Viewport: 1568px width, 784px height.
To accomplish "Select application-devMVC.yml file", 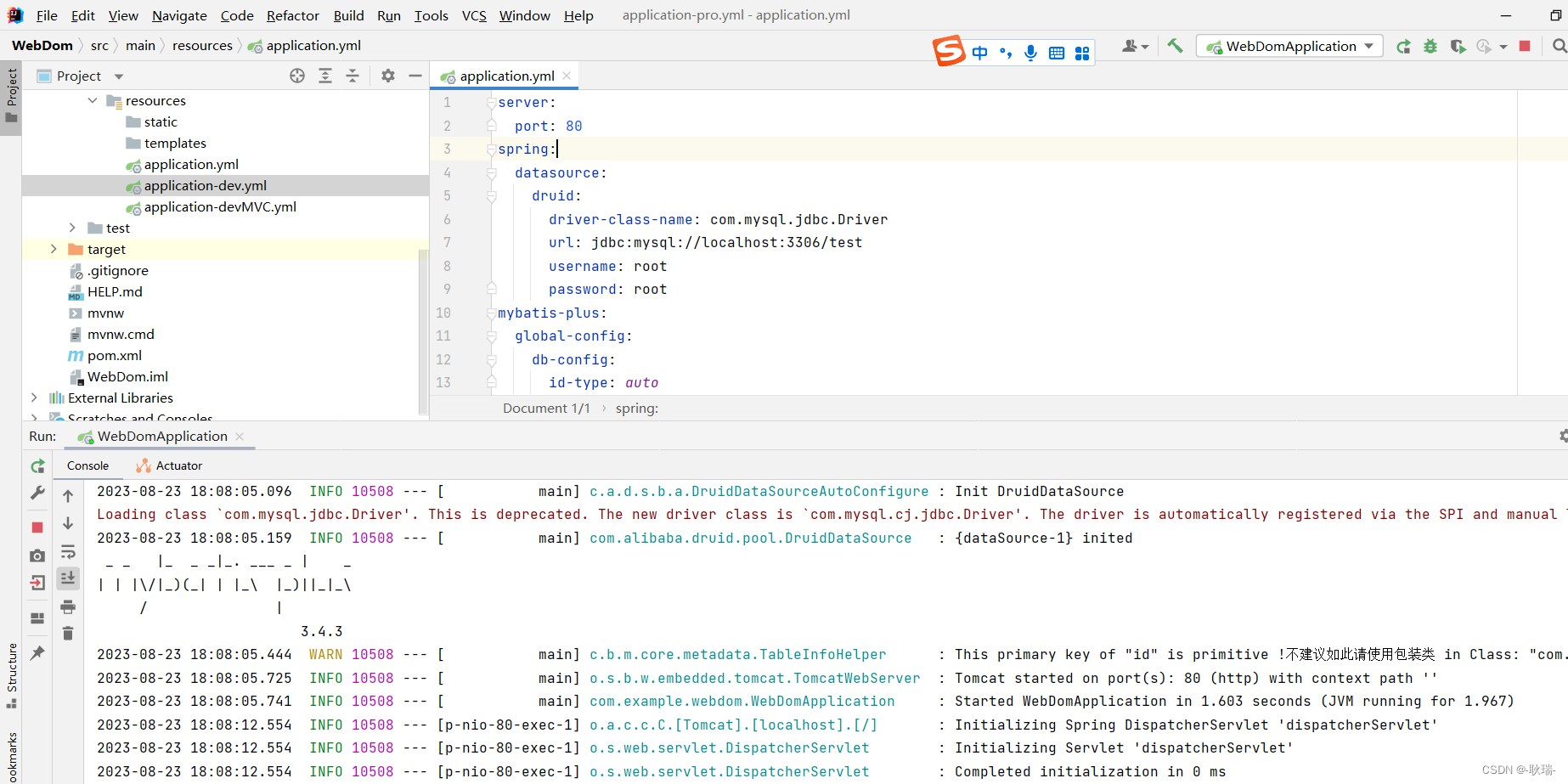I will pyautogui.click(x=220, y=206).
